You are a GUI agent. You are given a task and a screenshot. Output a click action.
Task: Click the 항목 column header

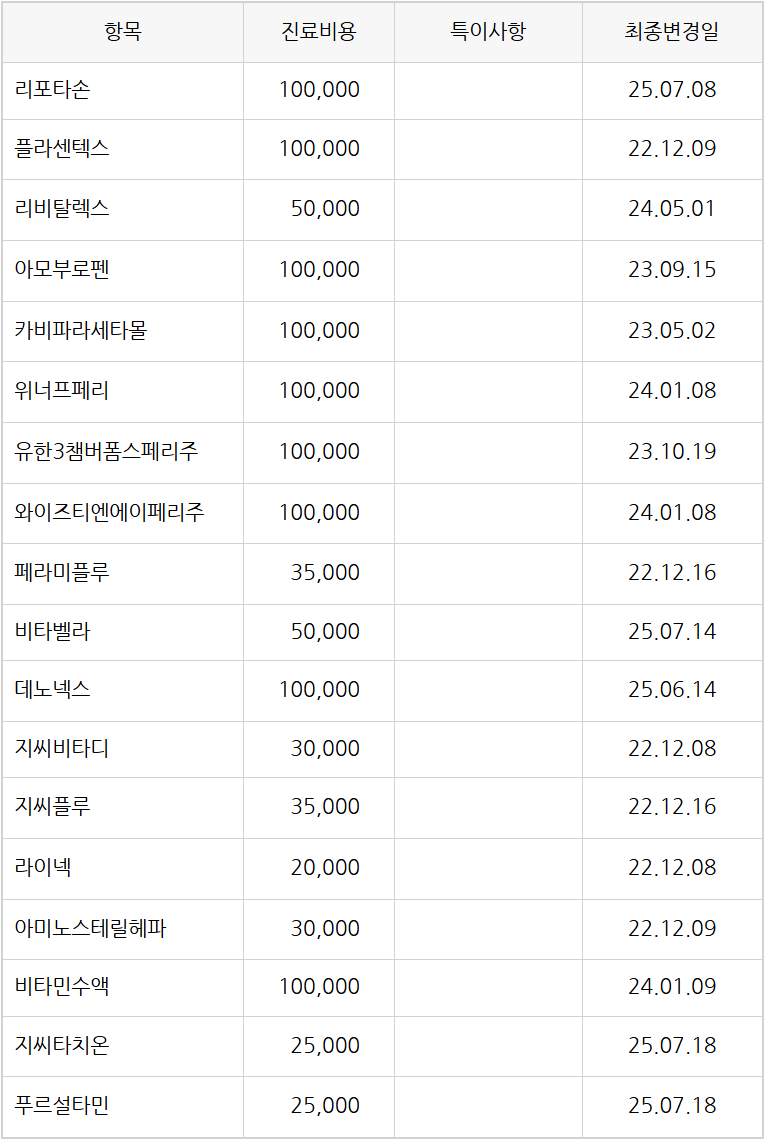(123, 32)
